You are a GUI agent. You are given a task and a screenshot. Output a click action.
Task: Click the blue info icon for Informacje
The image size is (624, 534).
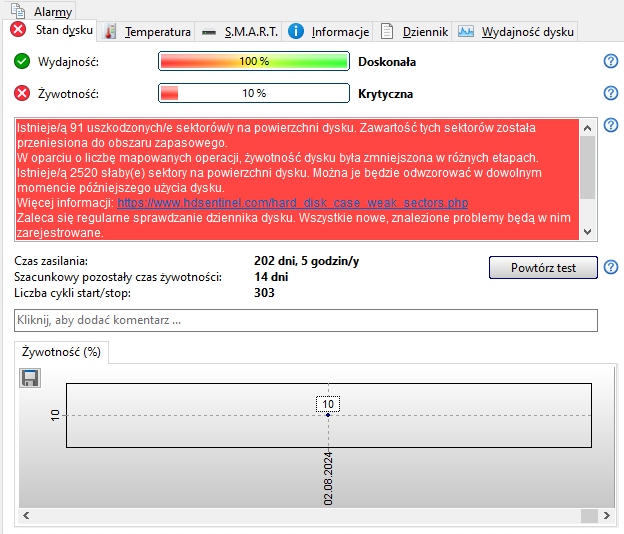296,31
